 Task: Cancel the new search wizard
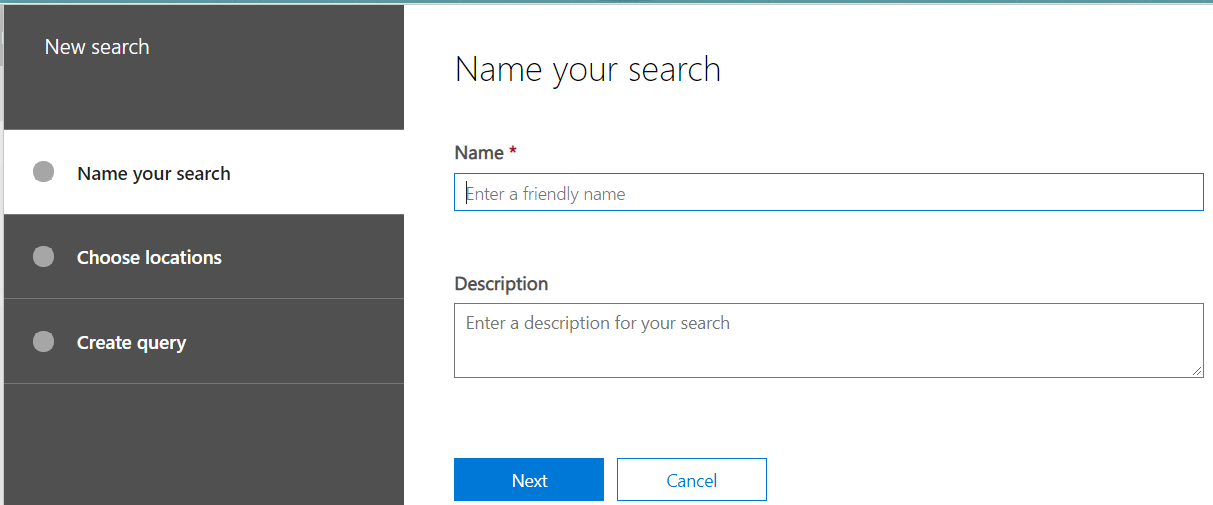point(692,480)
